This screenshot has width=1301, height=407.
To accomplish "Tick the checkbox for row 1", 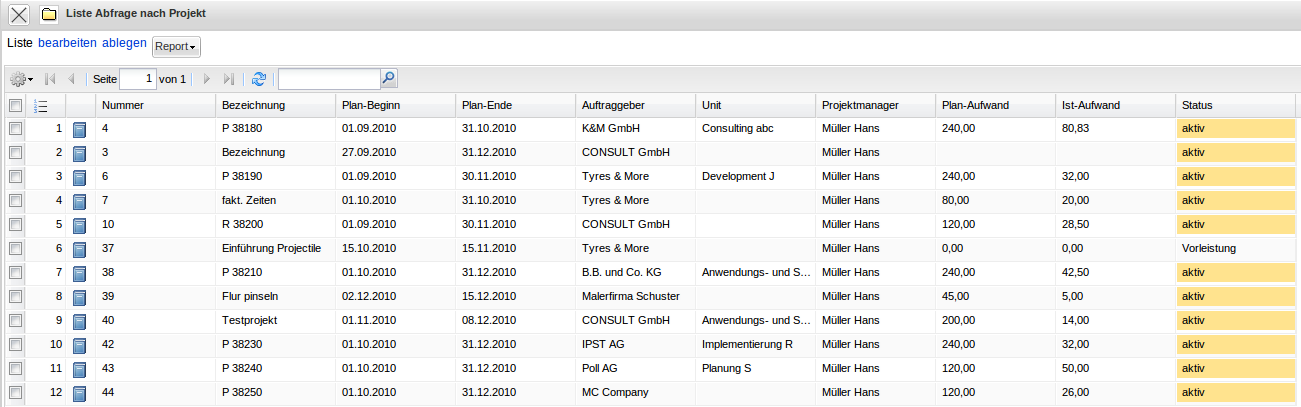I will pyautogui.click(x=15, y=129).
